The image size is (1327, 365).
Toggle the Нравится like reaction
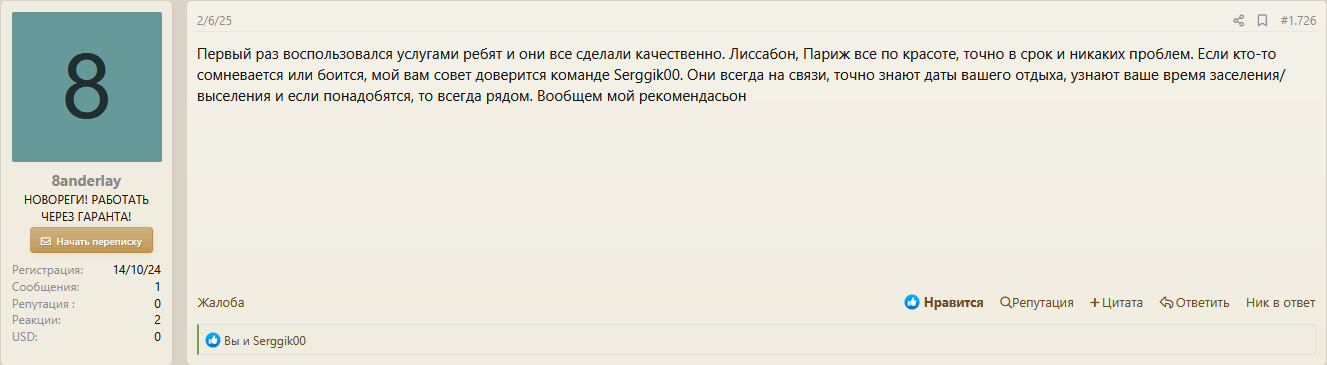tap(944, 302)
